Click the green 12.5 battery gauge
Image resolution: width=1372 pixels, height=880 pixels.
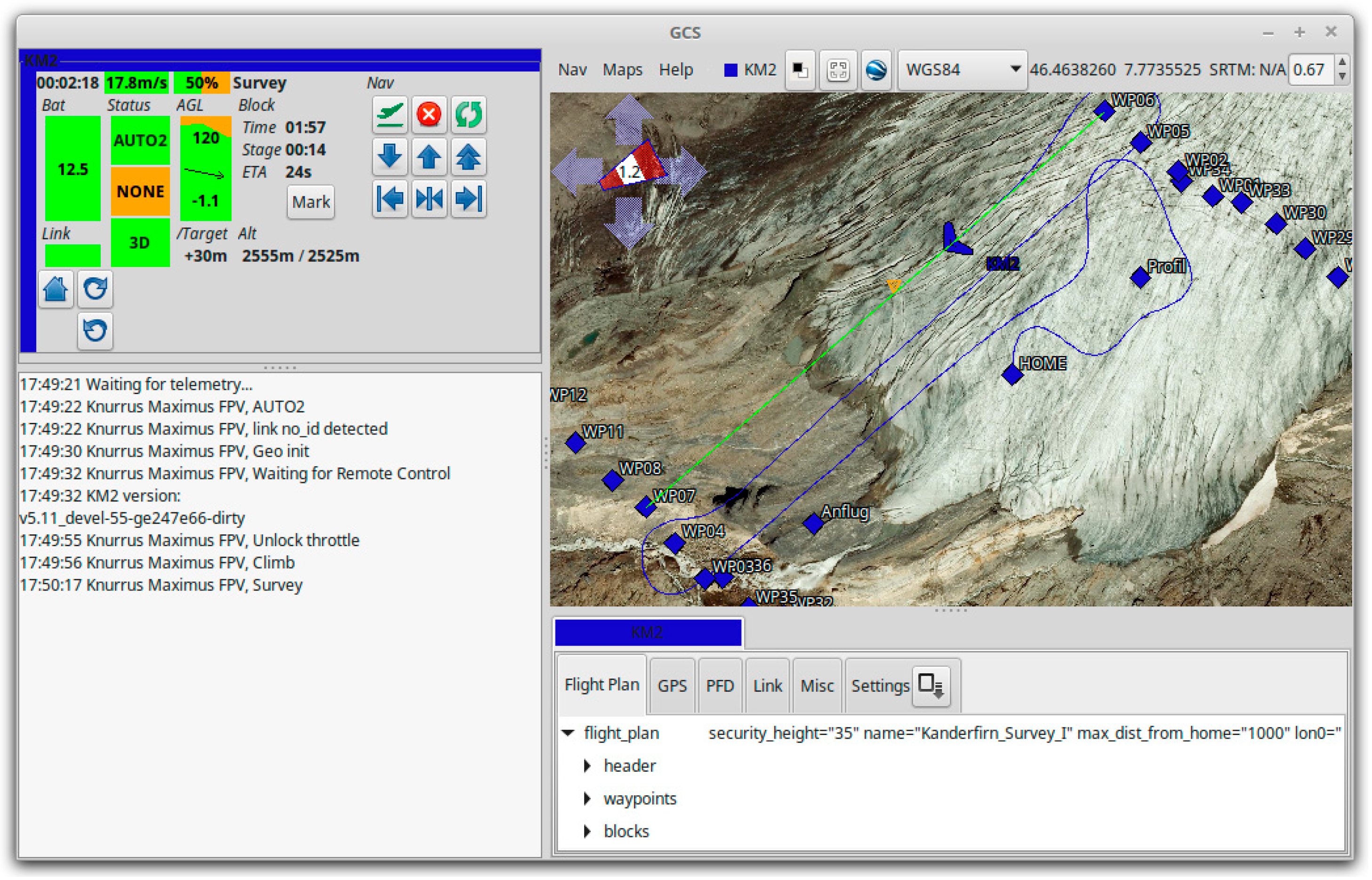coord(72,169)
